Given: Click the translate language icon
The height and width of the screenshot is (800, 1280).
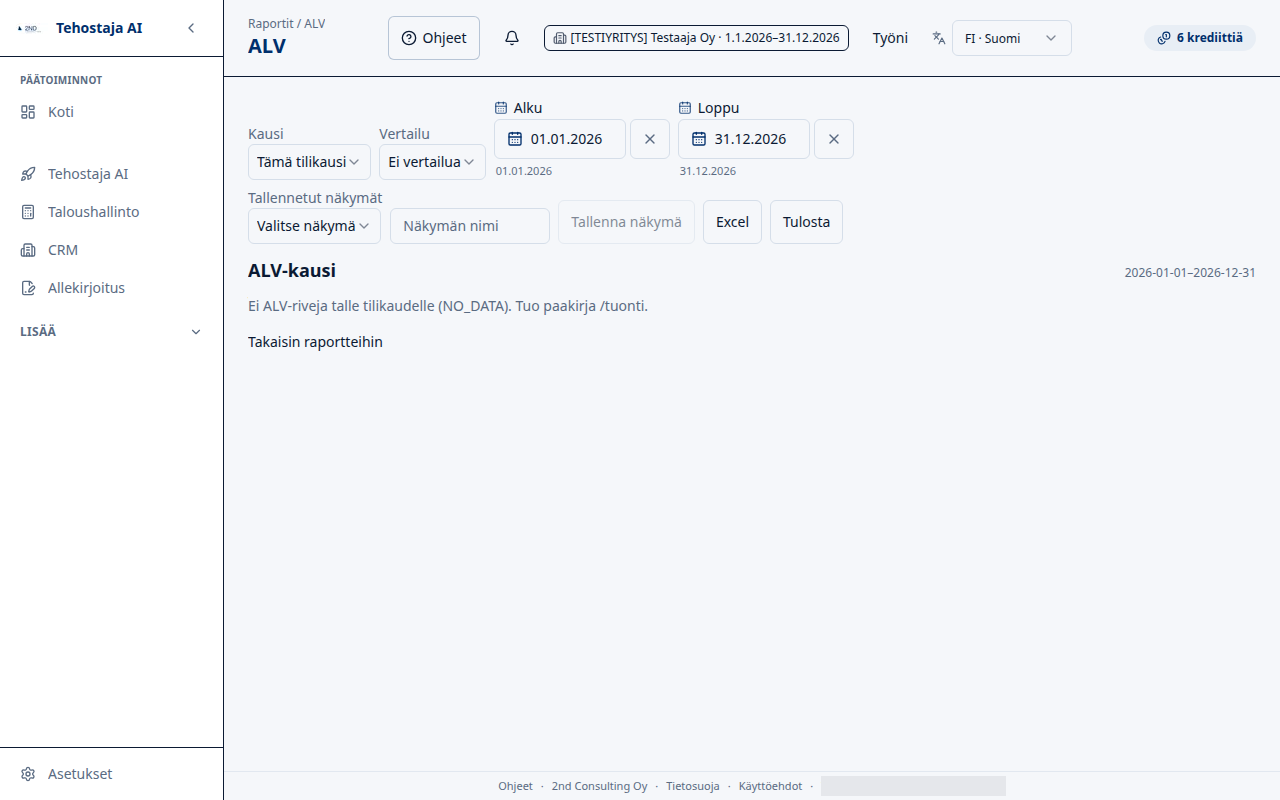Looking at the screenshot, I should pyautogui.click(x=939, y=38).
